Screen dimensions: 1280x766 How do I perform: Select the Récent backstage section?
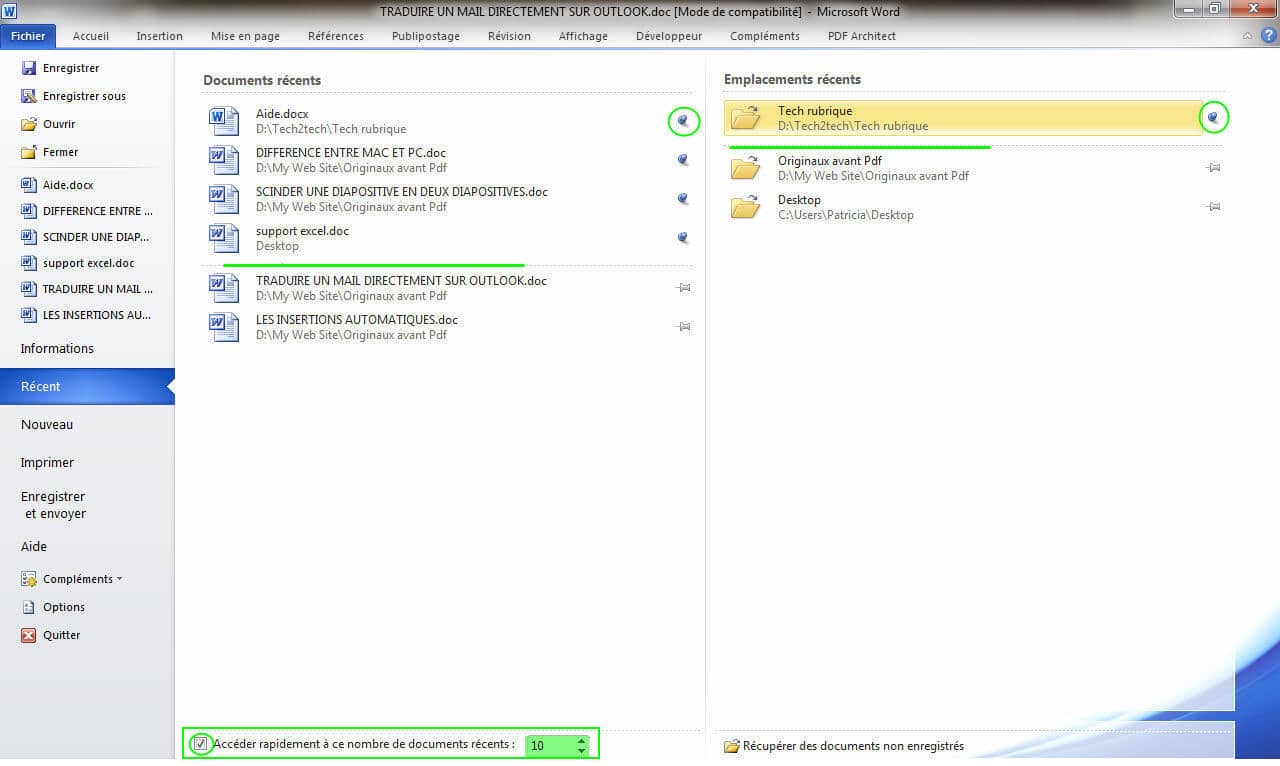click(87, 387)
